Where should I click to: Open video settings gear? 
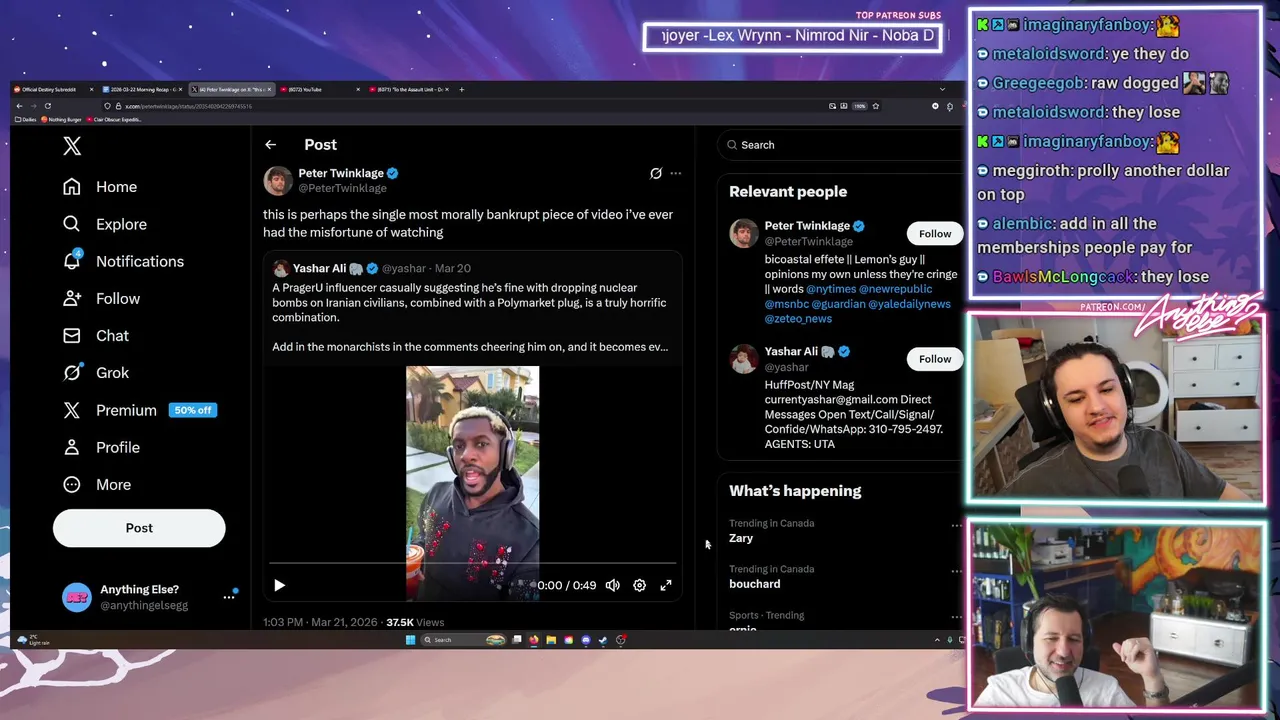click(639, 585)
